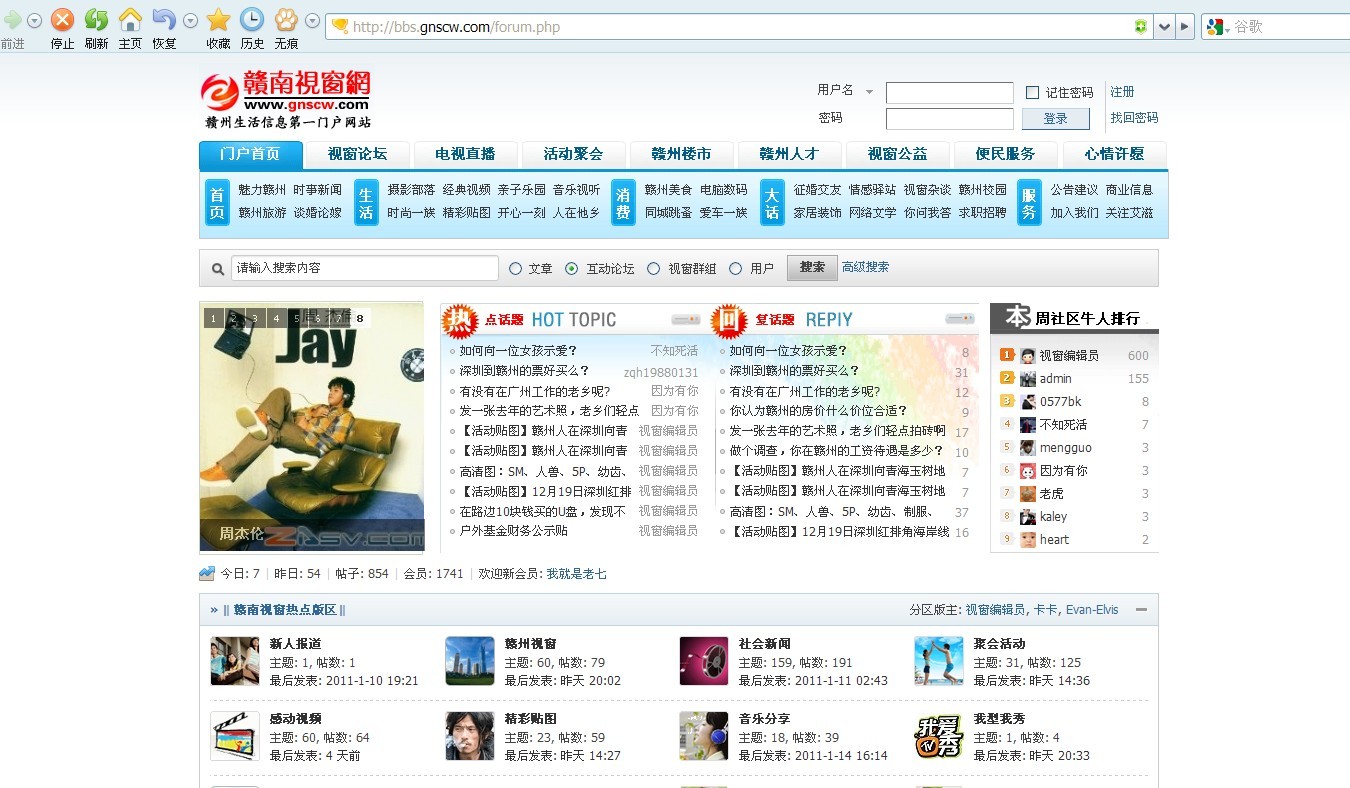
Task: Click the 密码 password input field
Action: pyautogui.click(x=950, y=119)
